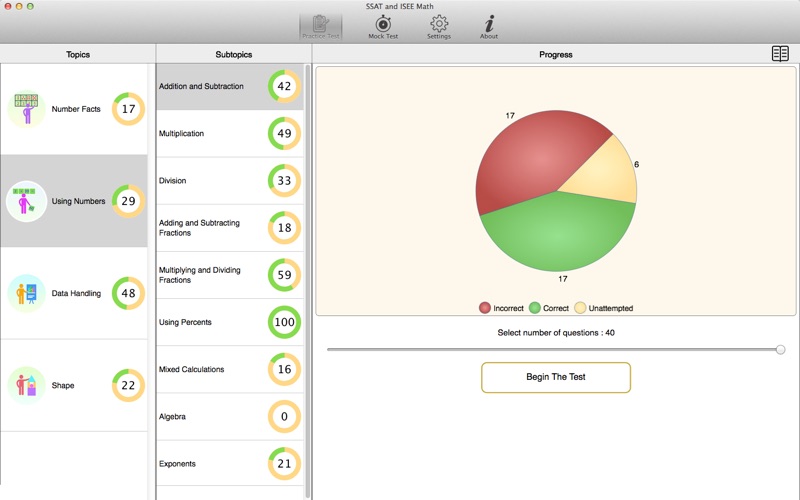The height and width of the screenshot is (500, 800).
Task: Open the Mixed Calculations subtopic label
Action: pyautogui.click(x=191, y=369)
